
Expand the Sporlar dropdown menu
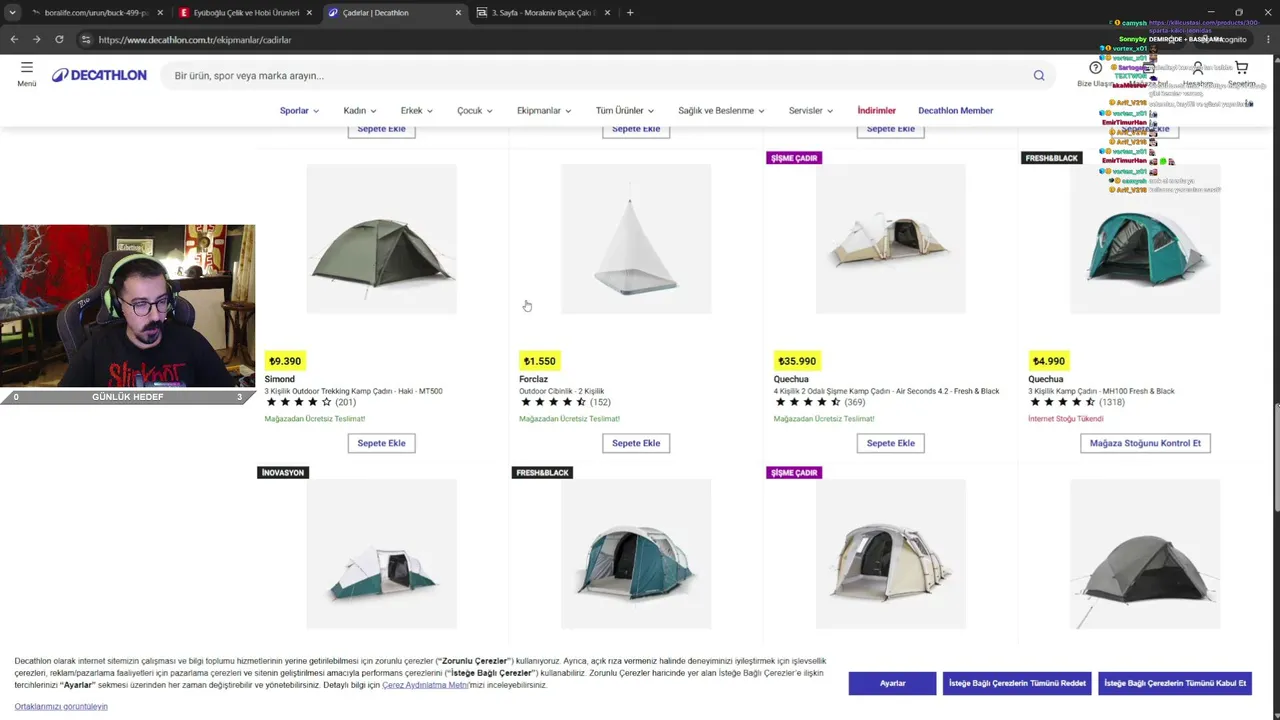point(299,110)
